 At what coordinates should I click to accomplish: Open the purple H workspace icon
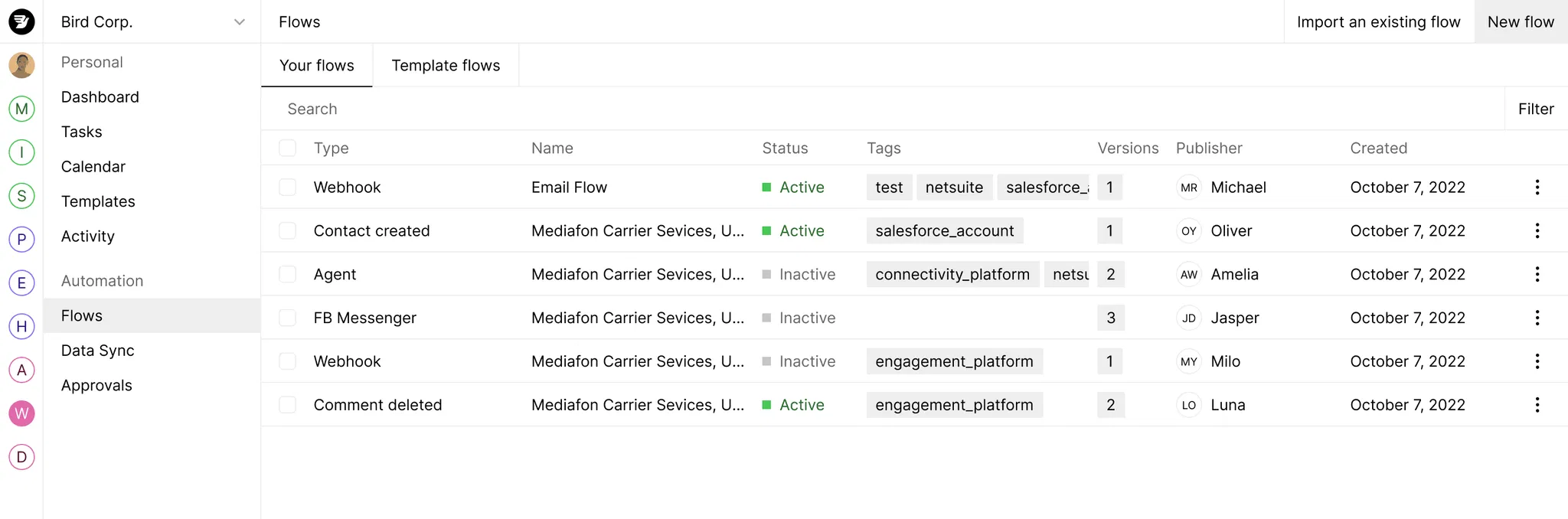point(21,326)
